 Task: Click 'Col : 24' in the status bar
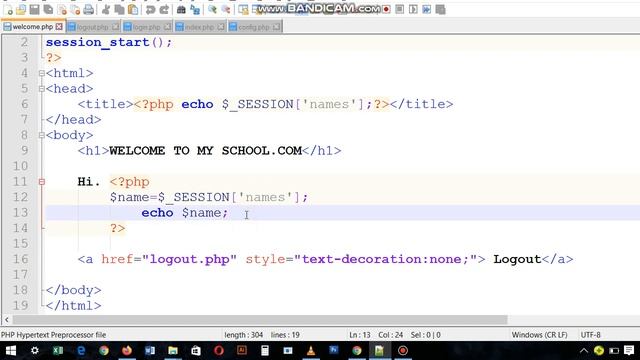coord(390,335)
